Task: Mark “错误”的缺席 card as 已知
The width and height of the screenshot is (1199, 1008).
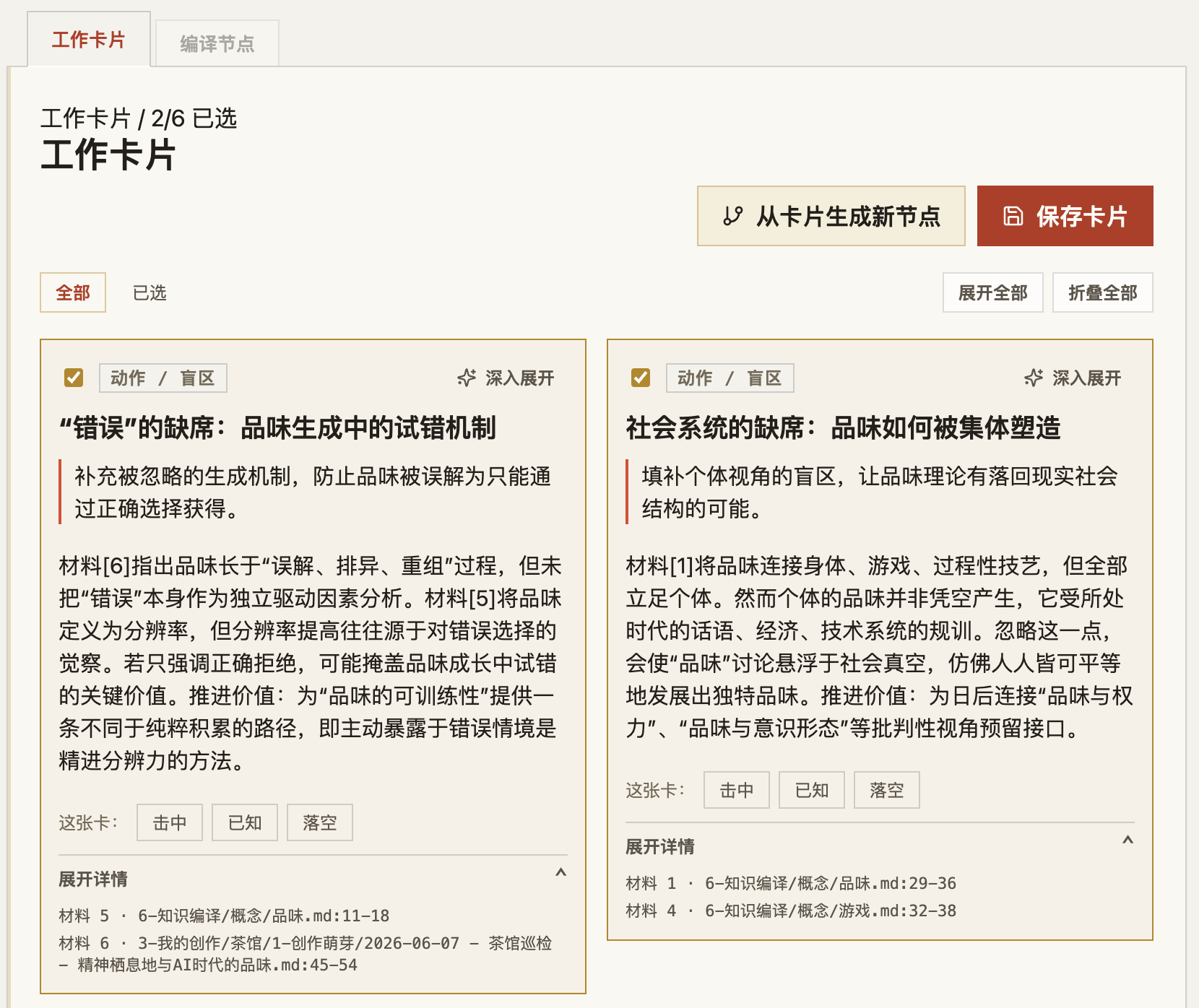Action: click(x=245, y=822)
